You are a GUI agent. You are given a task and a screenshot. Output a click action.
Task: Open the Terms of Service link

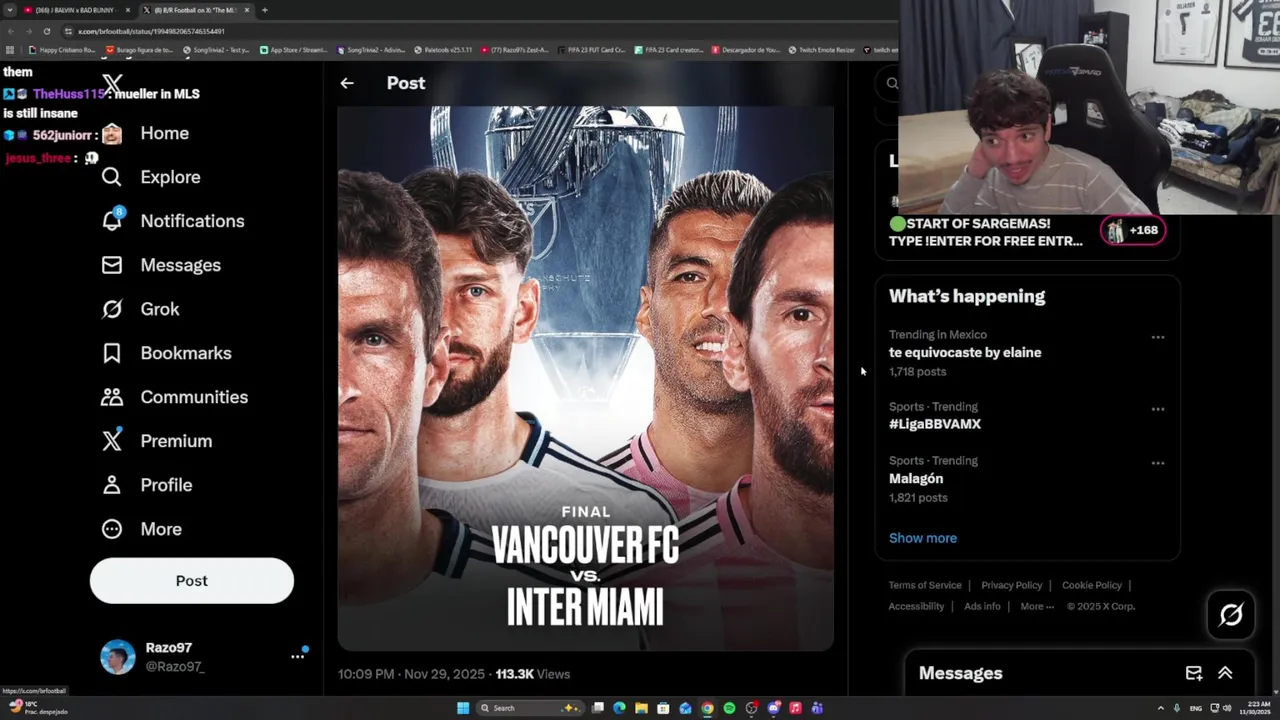(925, 585)
